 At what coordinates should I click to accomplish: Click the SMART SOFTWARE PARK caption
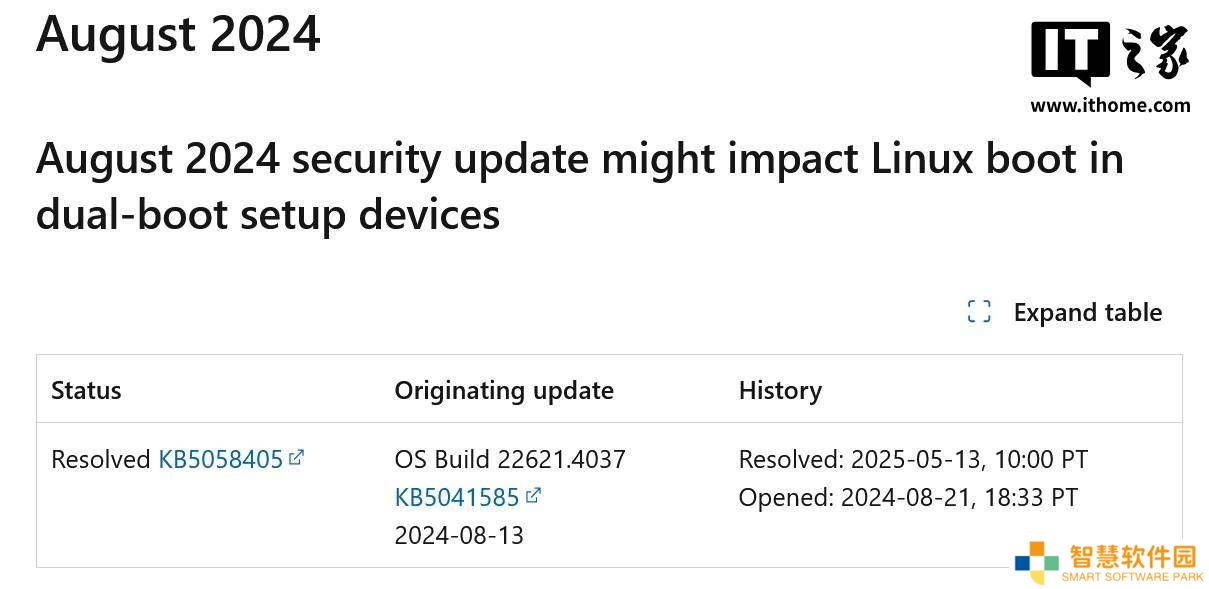click(1132, 578)
